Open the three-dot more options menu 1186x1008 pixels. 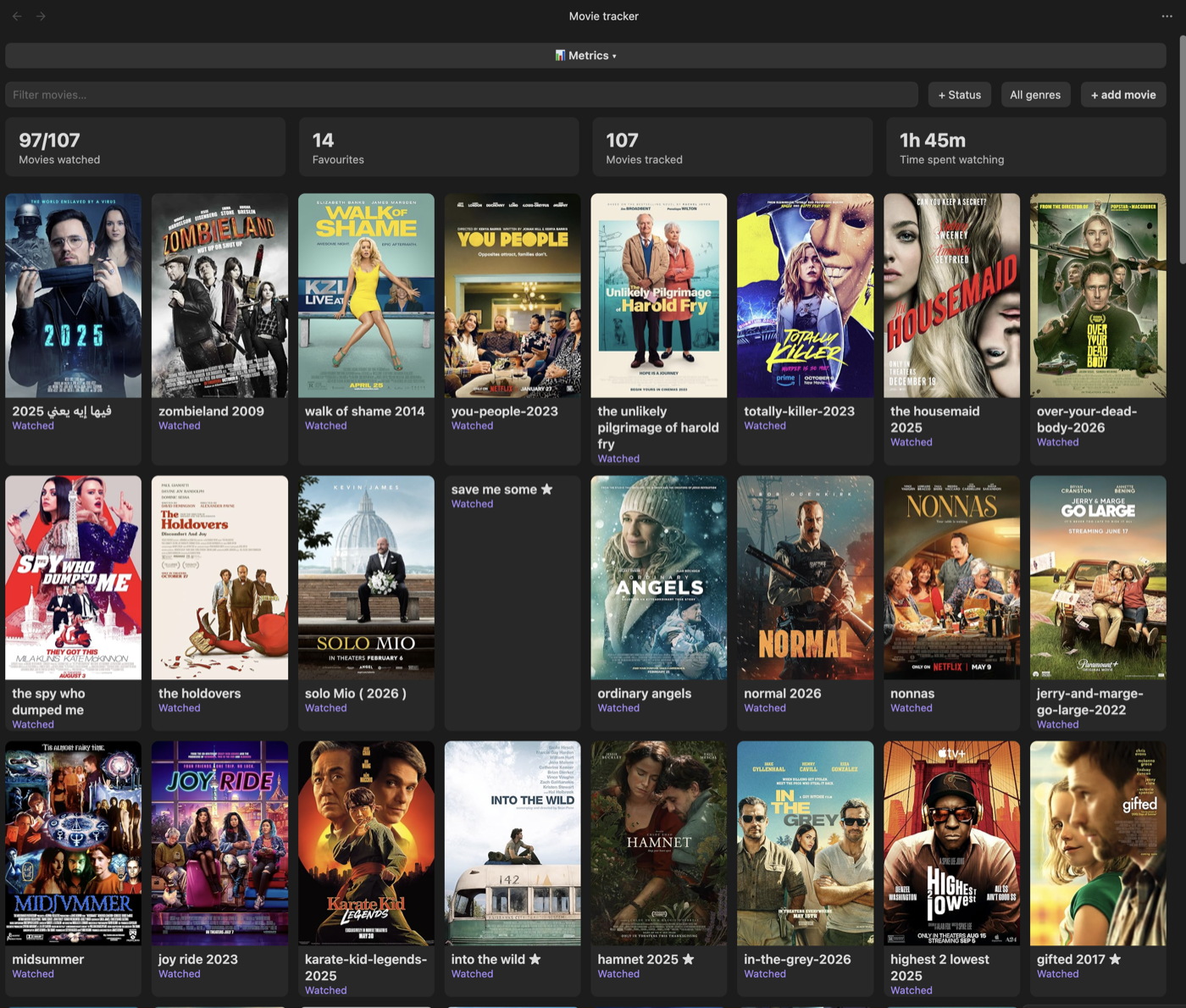[x=1167, y=16]
